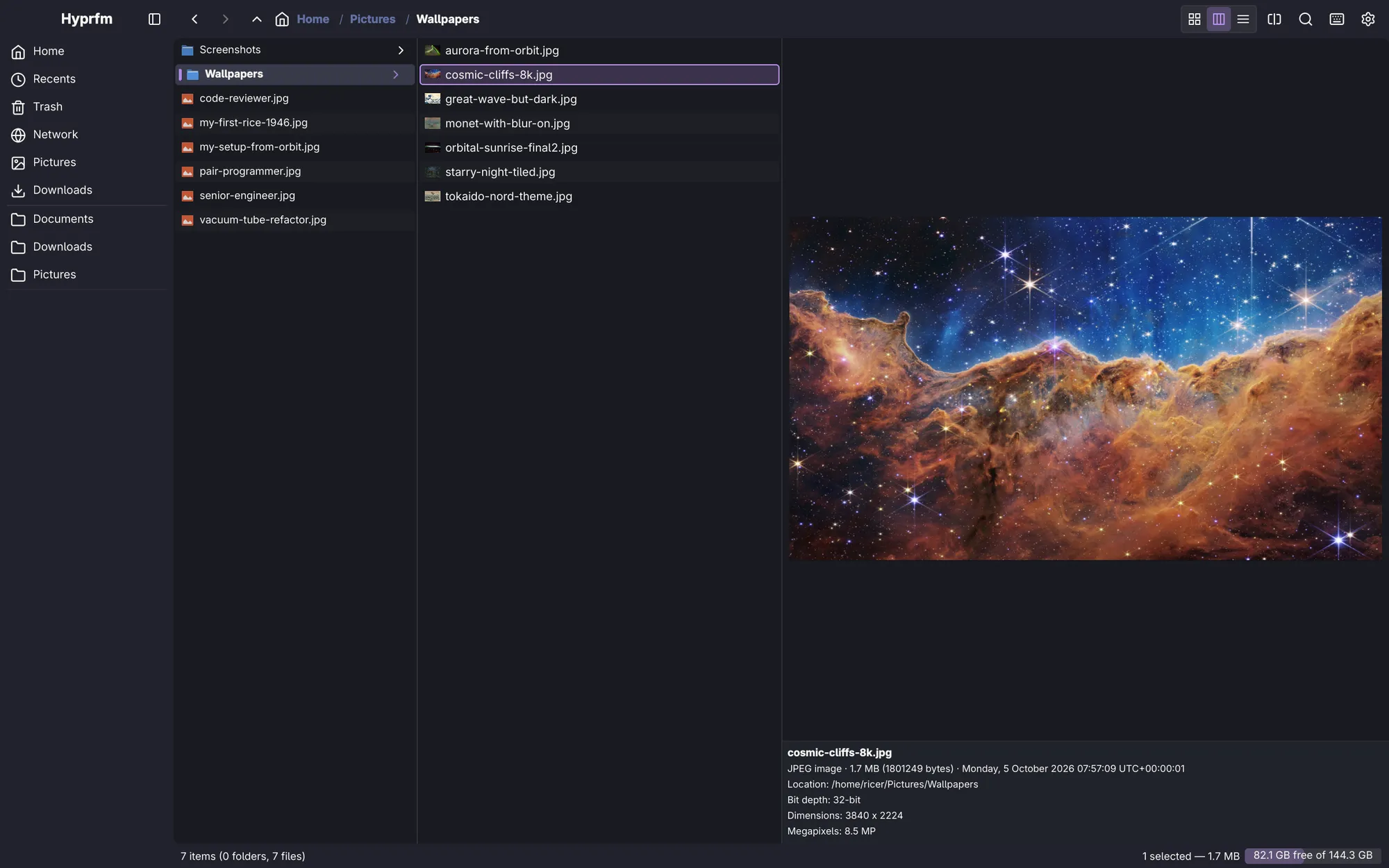Open the settings gear

click(1368, 19)
